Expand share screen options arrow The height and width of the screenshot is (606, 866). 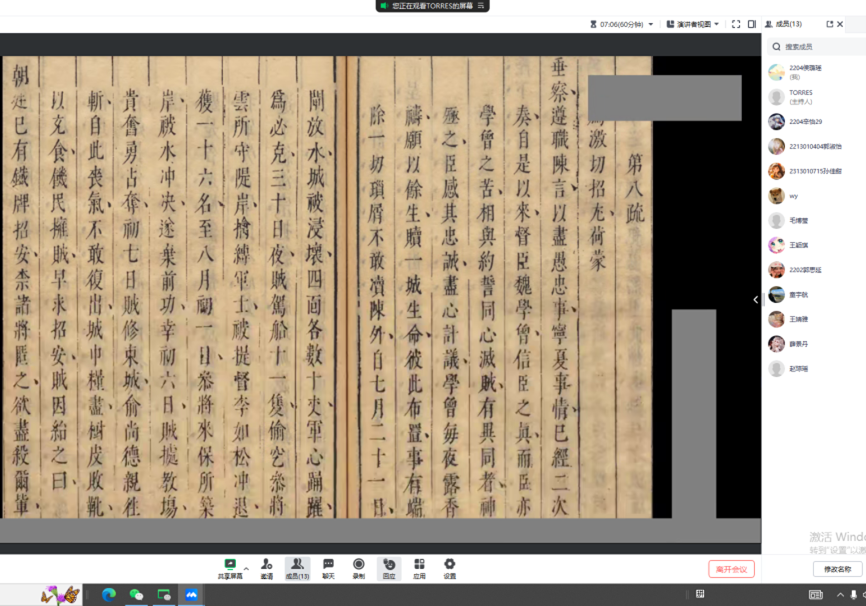pyautogui.click(x=247, y=568)
